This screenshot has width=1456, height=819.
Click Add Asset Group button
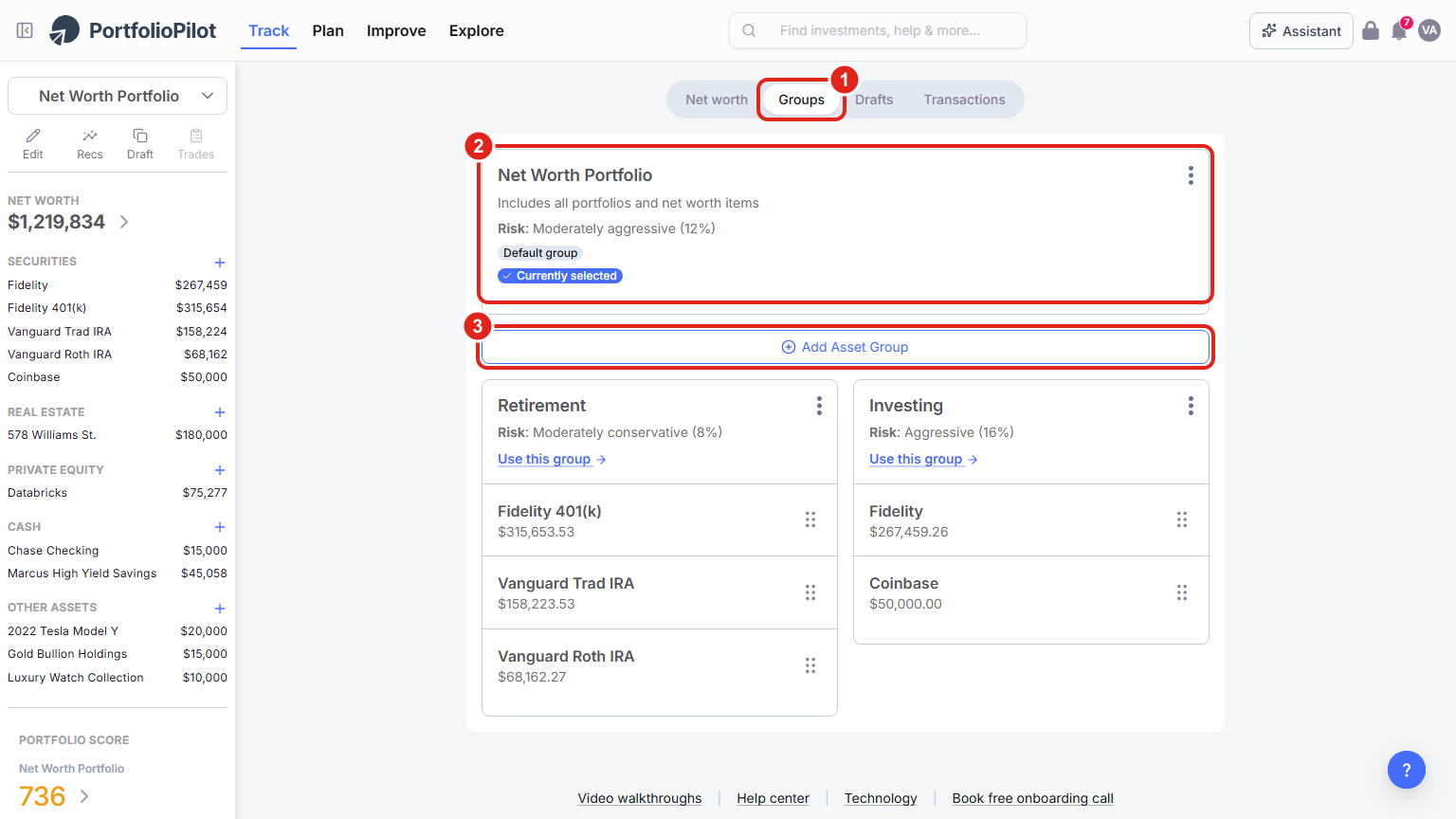click(846, 347)
